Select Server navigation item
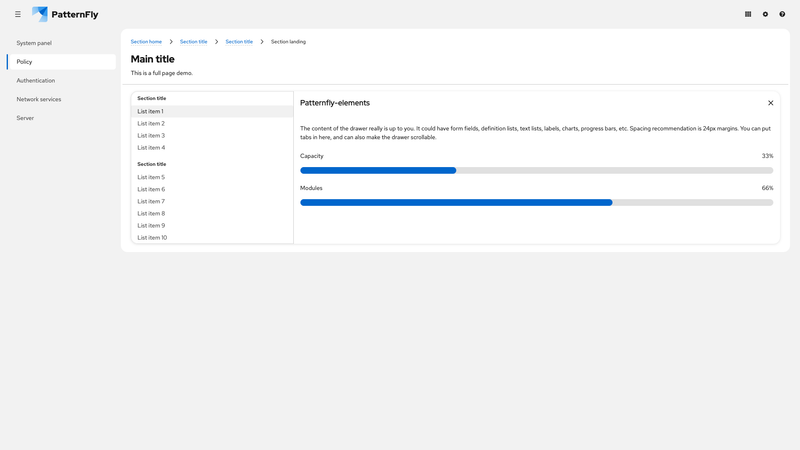This screenshot has width=800, height=450. (25, 118)
